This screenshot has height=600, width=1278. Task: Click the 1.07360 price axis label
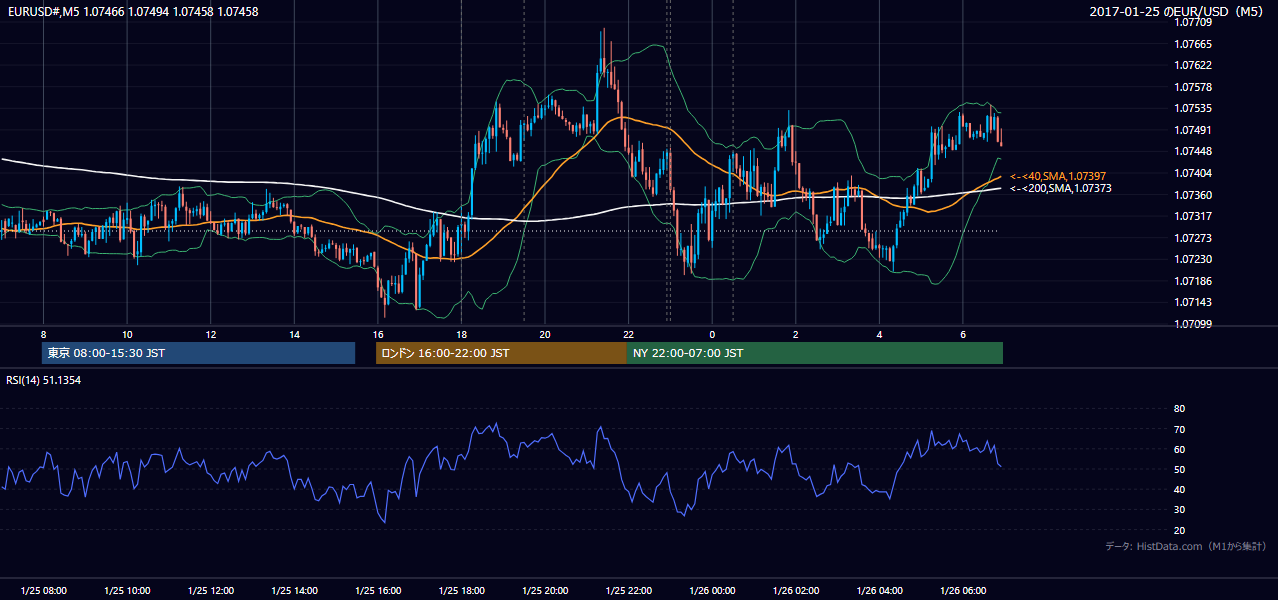1193,195
